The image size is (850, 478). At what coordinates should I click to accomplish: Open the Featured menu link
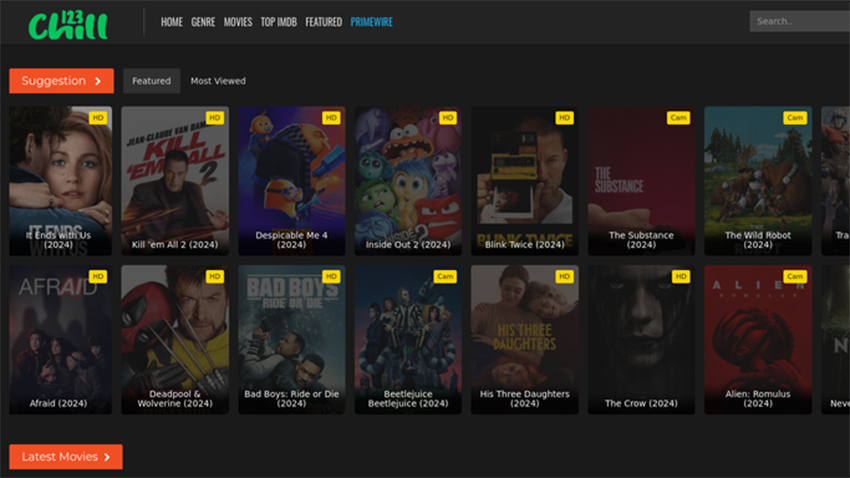coord(324,22)
